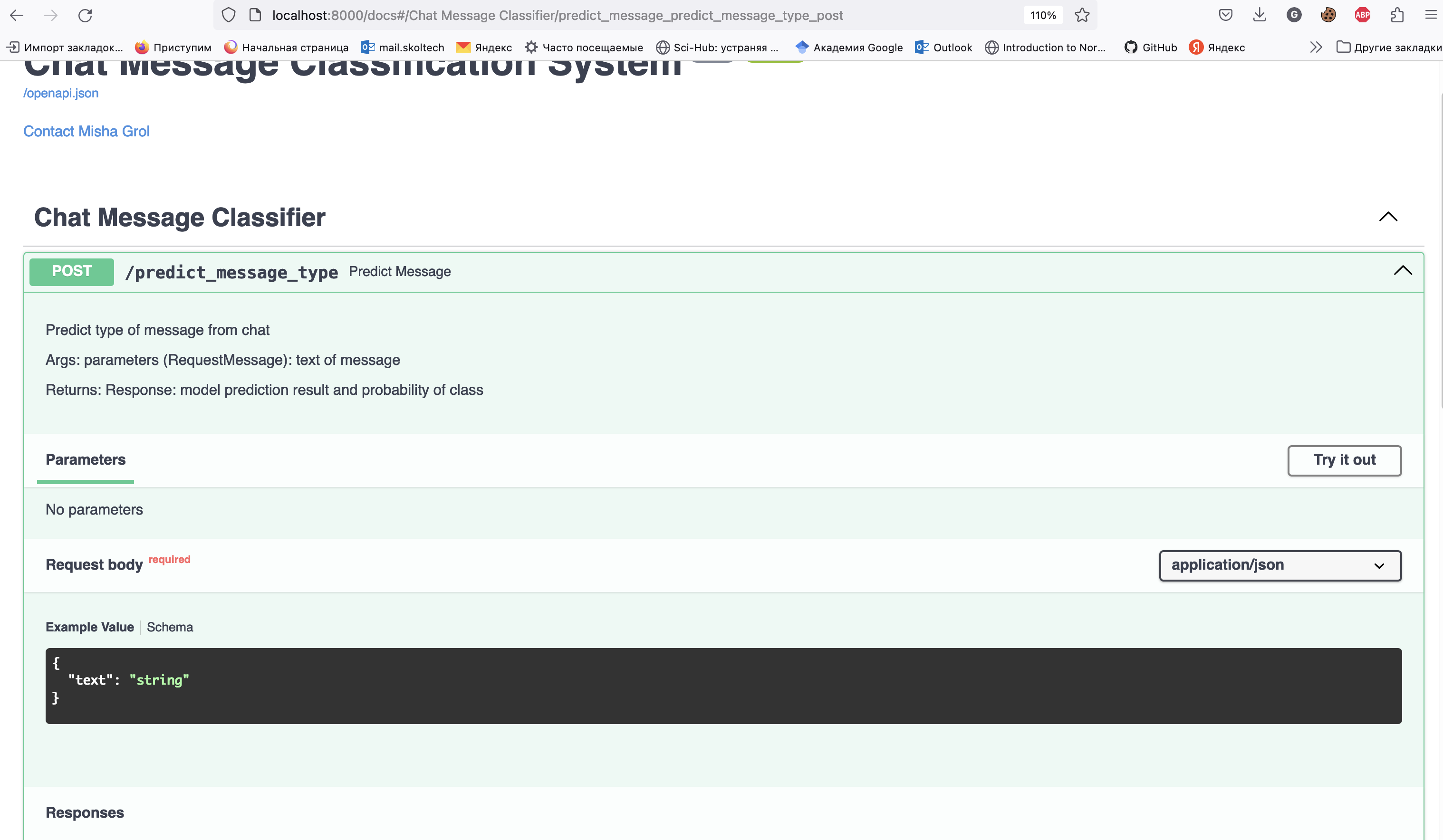1443x840 pixels.
Task: Click the tracking protection shield icon
Action: [x=229, y=16]
